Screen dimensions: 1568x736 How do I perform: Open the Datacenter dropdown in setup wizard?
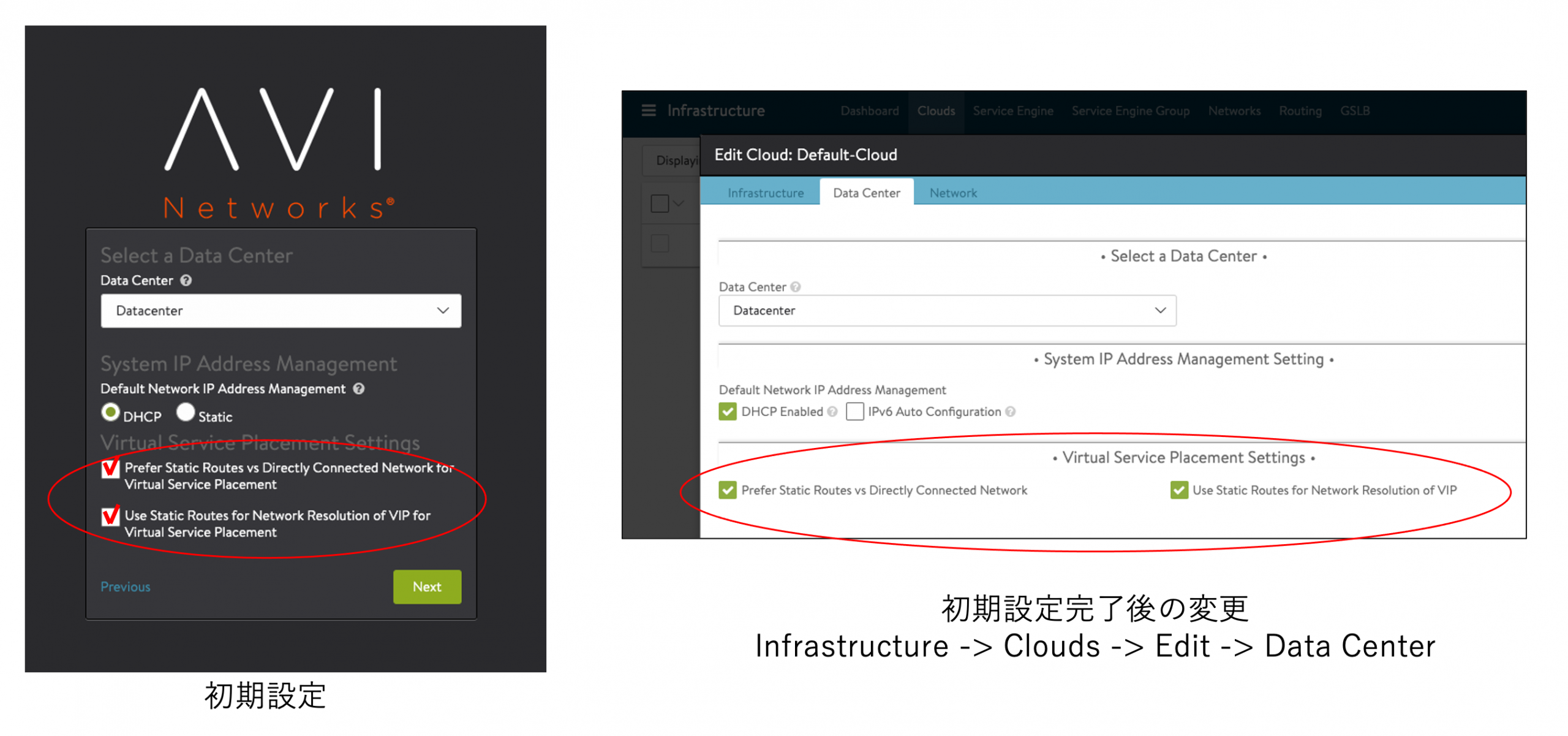(x=281, y=311)
